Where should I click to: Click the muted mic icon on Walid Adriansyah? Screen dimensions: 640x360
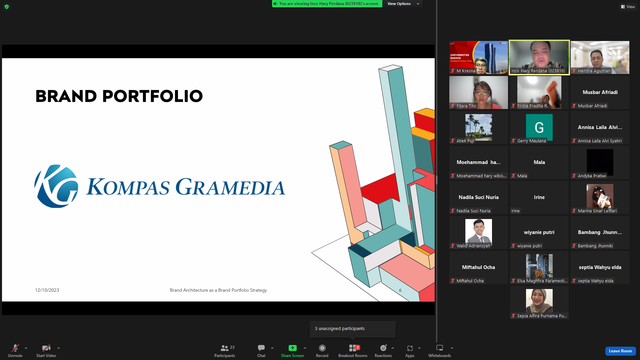(x=453, y=246)
